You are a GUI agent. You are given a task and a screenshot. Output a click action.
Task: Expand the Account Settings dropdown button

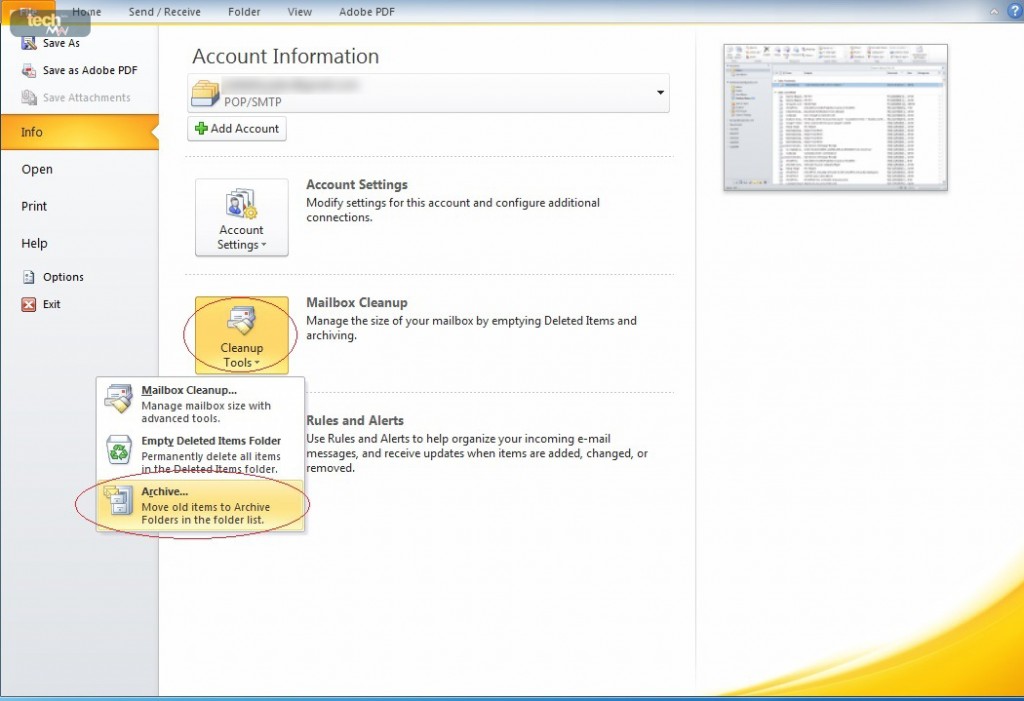tap(241, 218)
